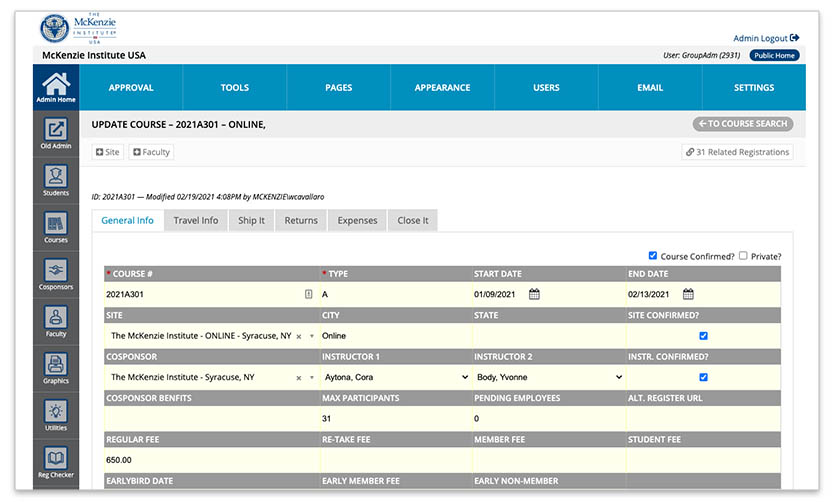Click the City field showing Online
The width and height of the screenshot is (836, 502).
pyautogui.click(x=396, y=336)
